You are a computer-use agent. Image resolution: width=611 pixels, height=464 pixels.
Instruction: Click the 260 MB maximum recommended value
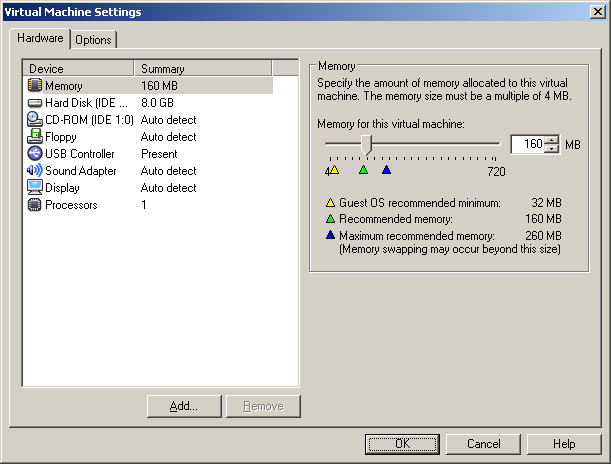pos(543,236)
